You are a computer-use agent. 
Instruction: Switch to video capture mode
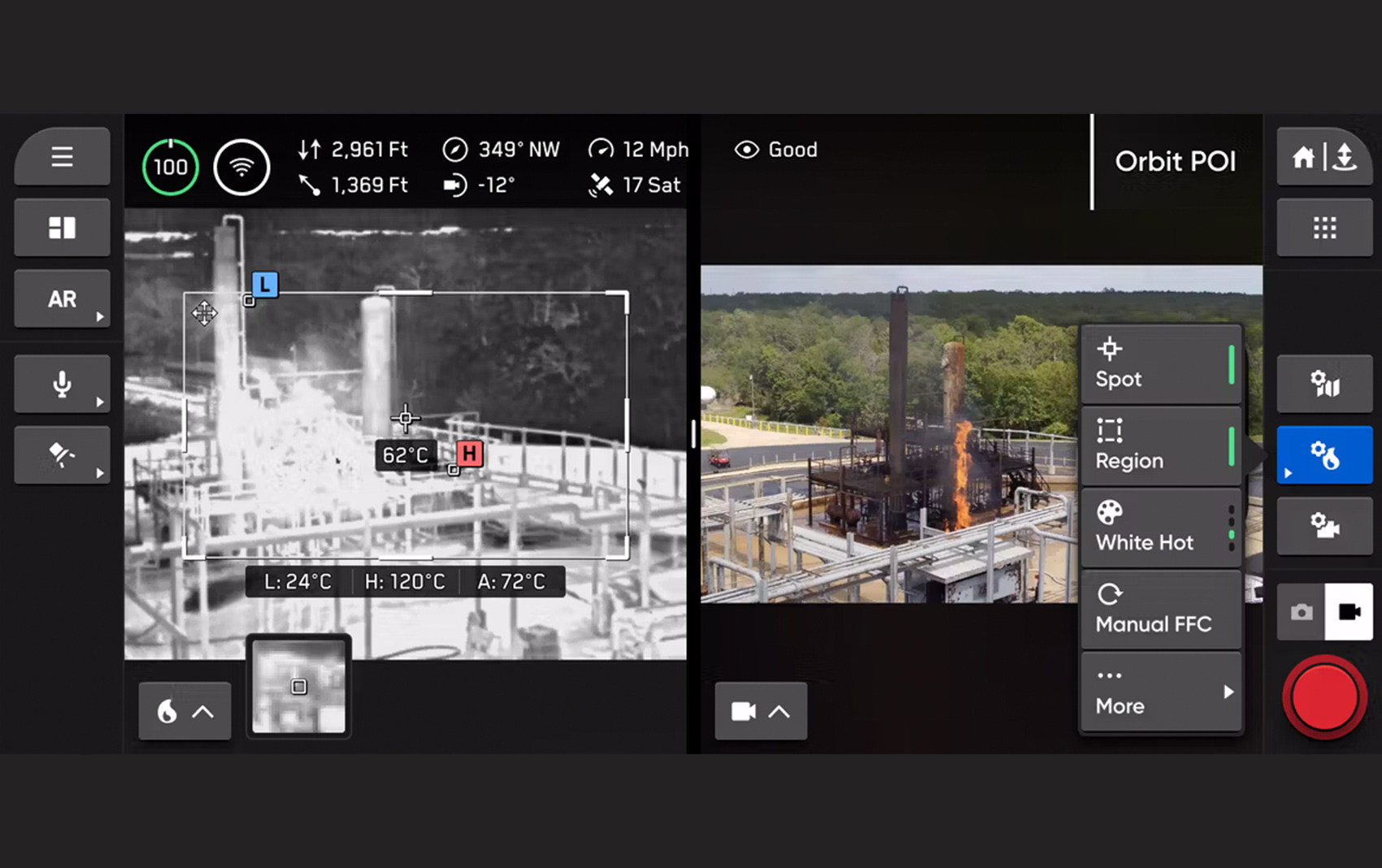click(1349, 612)
